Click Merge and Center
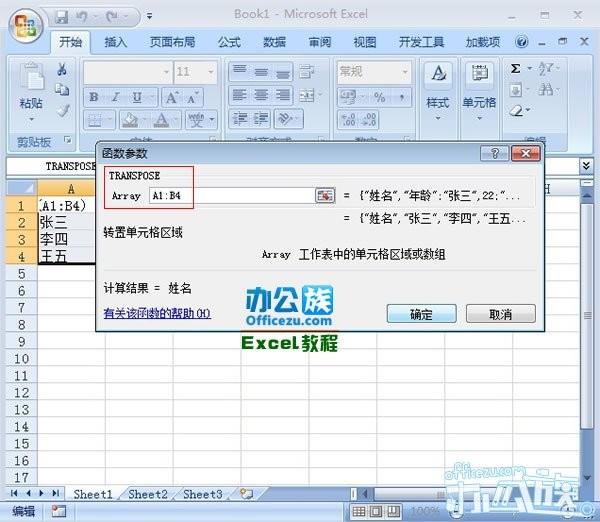This screenshot has width=600, height=522. click(x=307, y=95)
